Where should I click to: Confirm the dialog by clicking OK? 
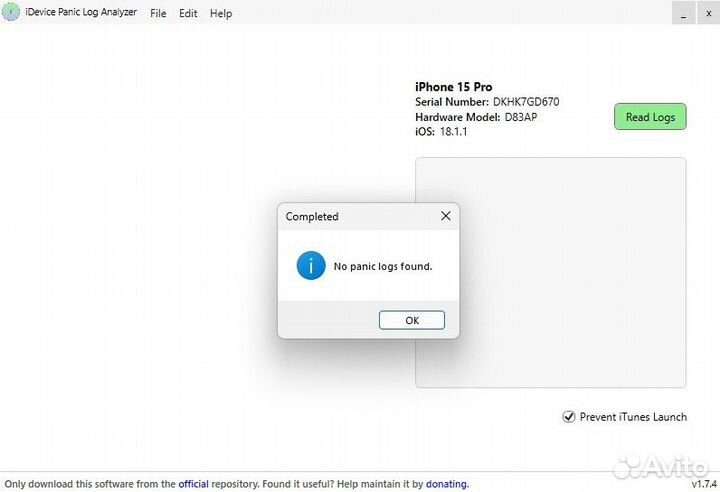pos(412,320)
